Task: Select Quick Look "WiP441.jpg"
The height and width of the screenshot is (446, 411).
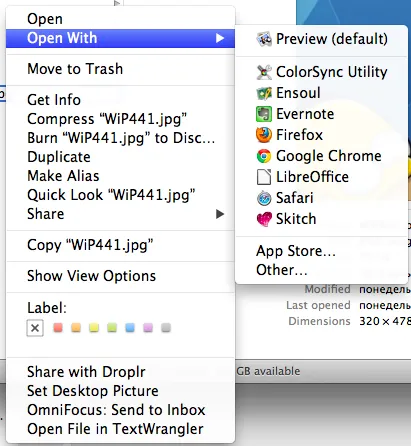Action: (120, 195)
